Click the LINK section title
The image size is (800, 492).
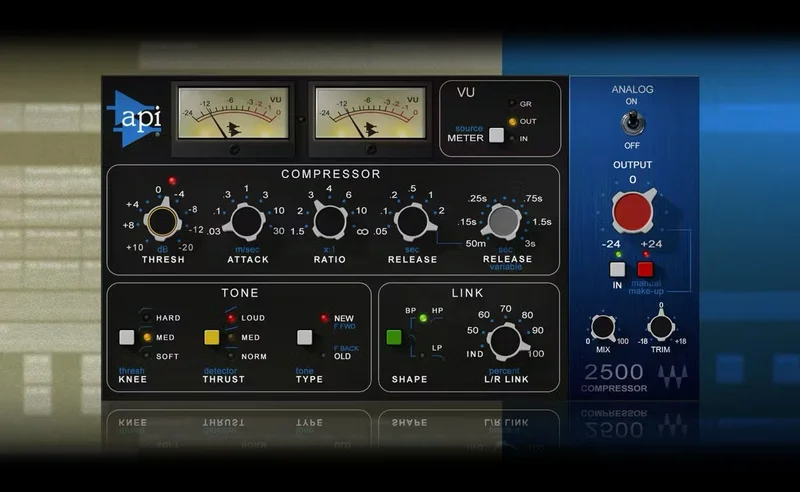[x=467, y=292]
